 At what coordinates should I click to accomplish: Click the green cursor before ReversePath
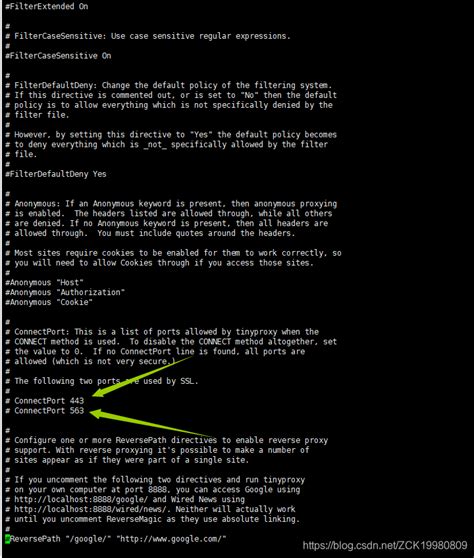point(7,539)
